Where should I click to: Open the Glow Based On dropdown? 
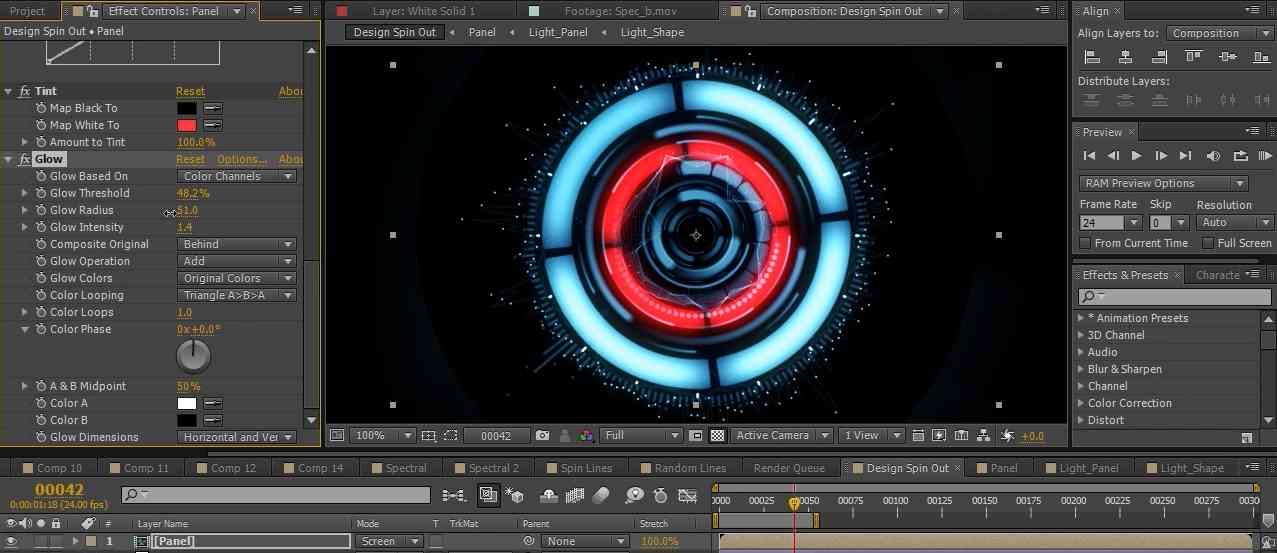tap(237, 176)
